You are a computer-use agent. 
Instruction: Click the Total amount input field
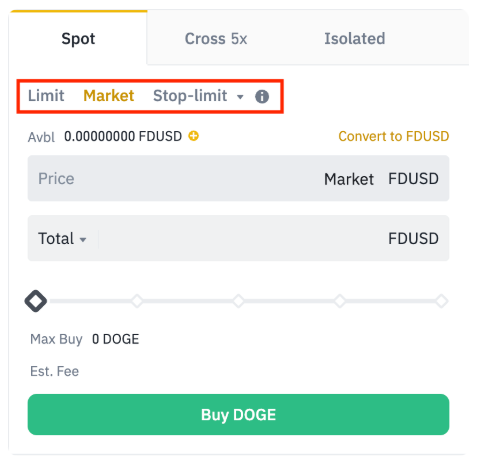pyautogui.click(x=238, y=238)
